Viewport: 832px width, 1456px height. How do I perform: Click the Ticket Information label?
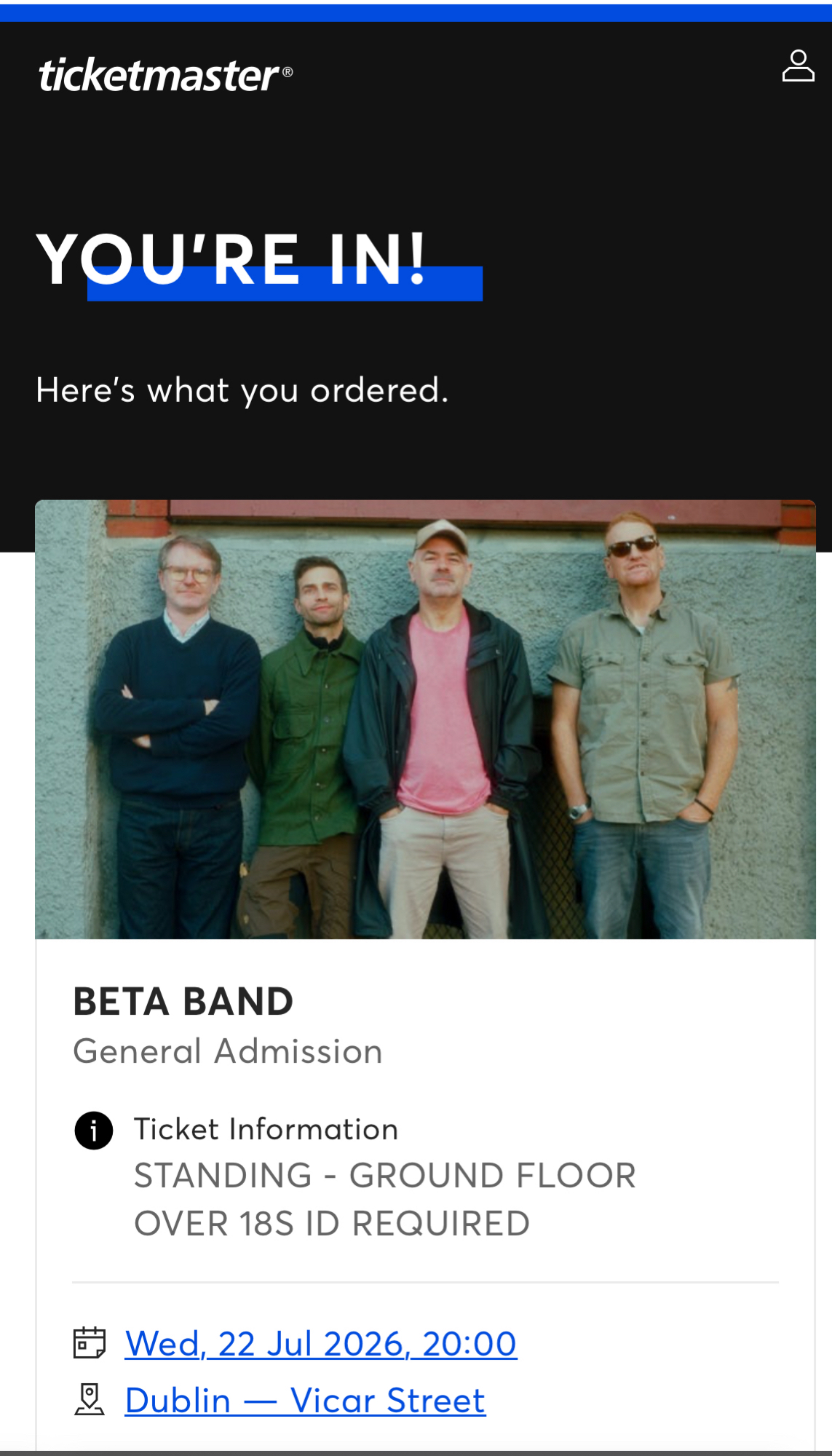(266, 1129)
